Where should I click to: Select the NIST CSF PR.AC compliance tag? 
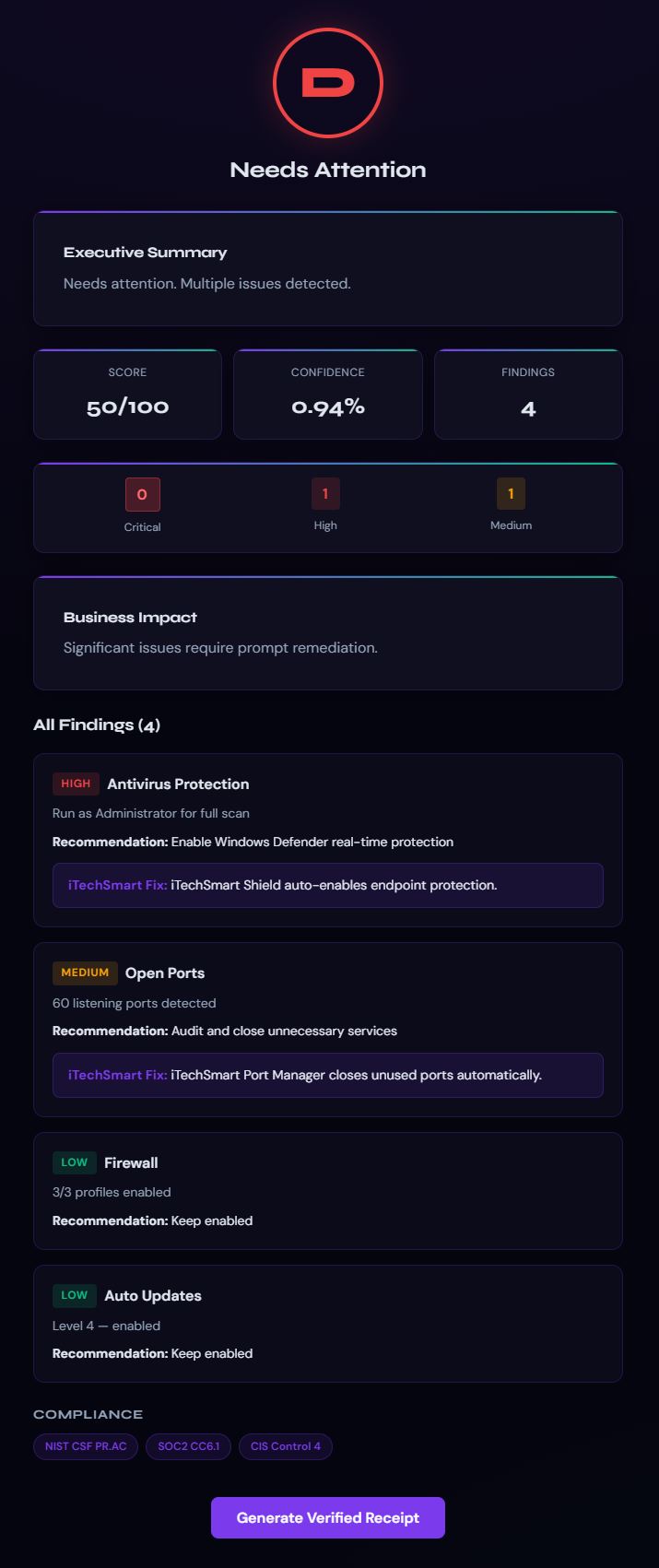pos(86,1446)
